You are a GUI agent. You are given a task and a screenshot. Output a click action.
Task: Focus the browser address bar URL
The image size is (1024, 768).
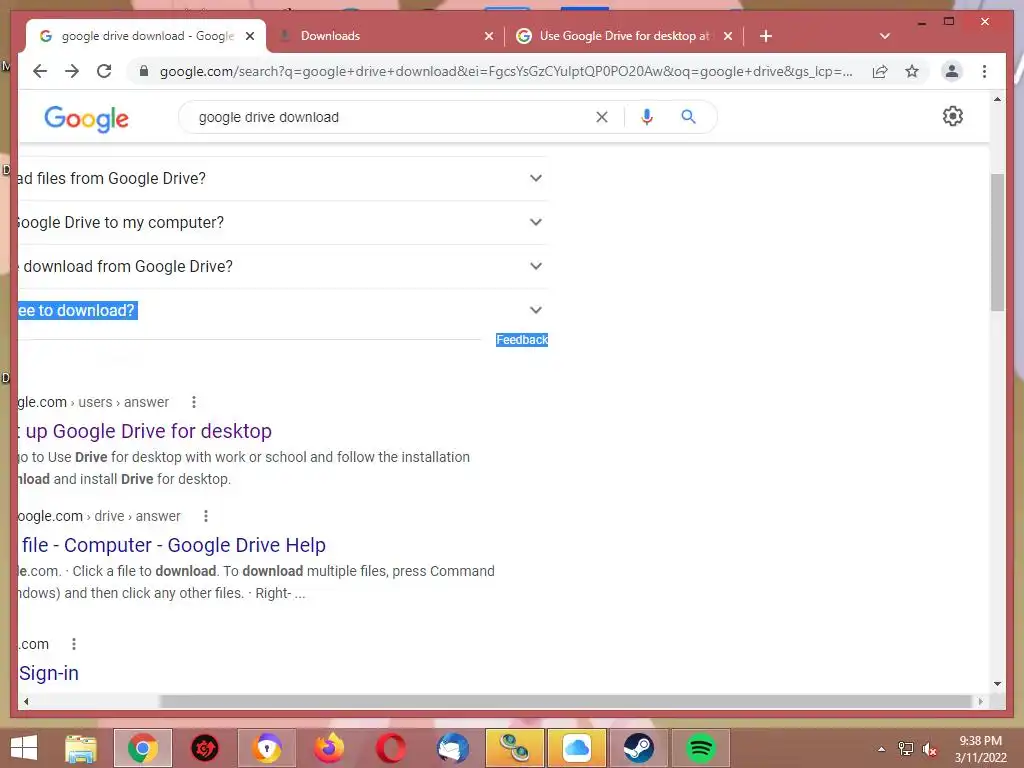click(506, 71)
